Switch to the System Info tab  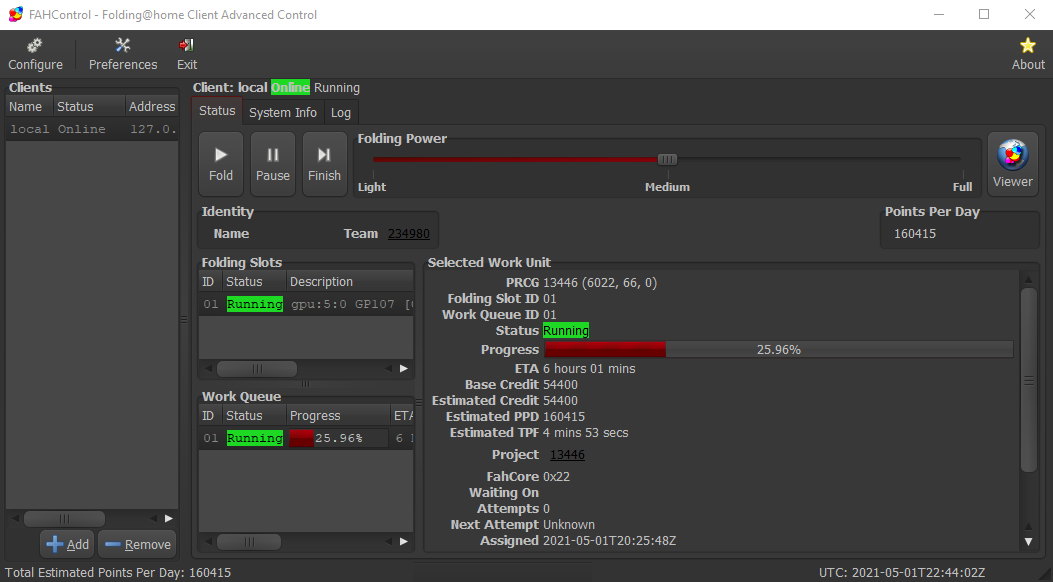click(283, 113)
